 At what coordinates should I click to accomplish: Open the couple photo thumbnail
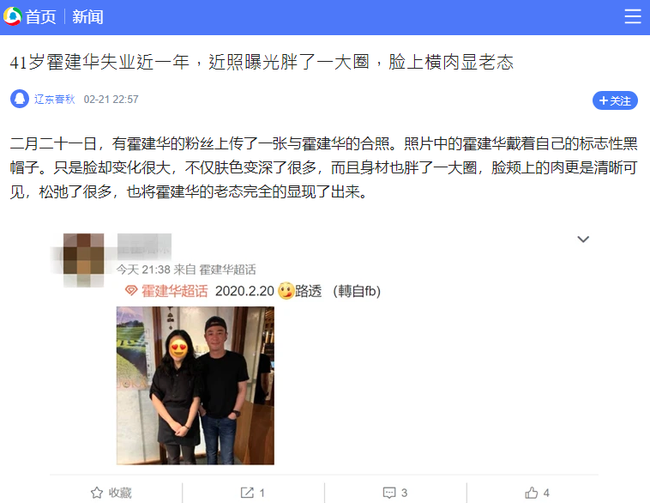pyautogui.click(x=195, y=386)
